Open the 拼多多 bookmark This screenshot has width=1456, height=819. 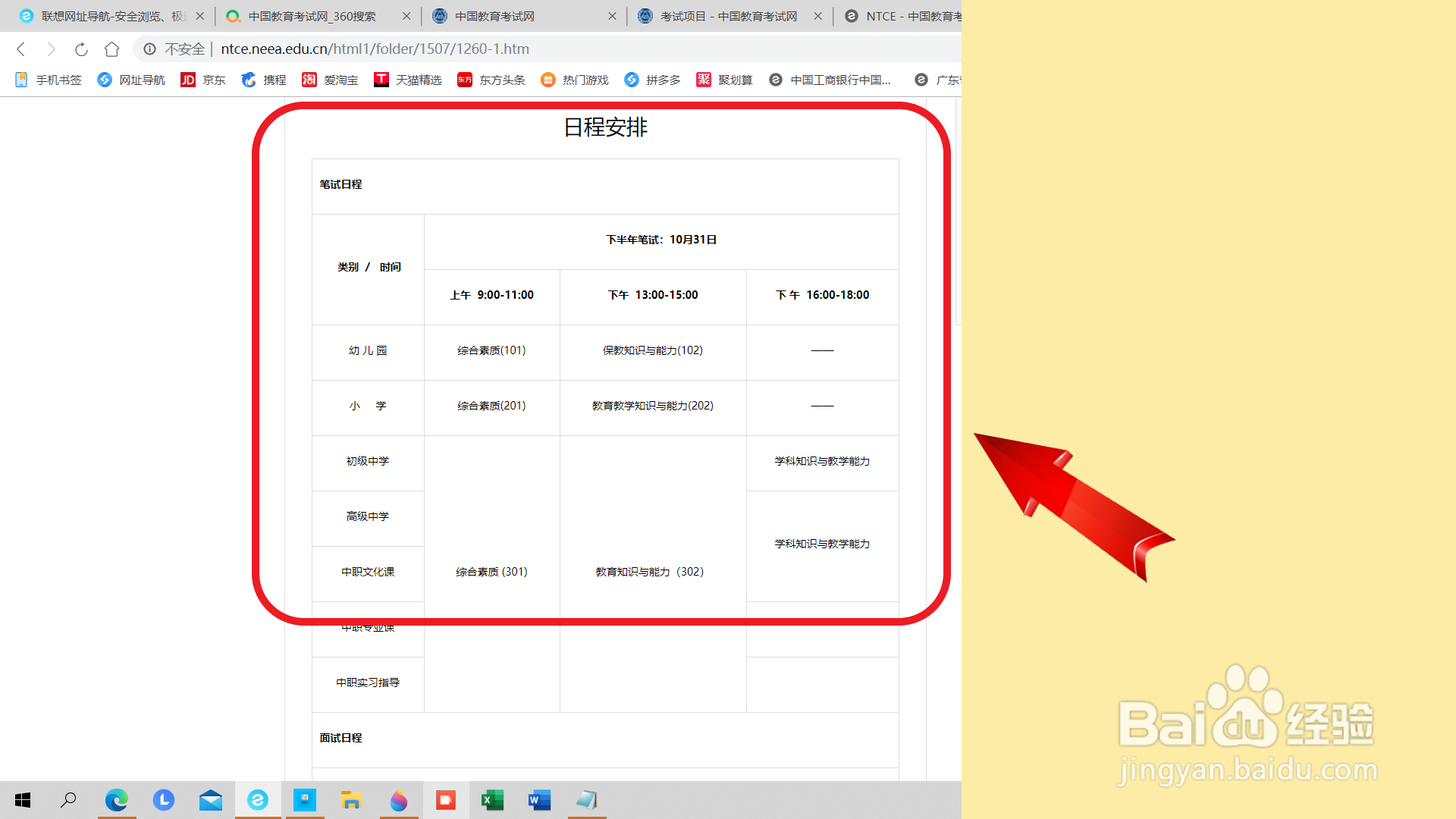652,80
